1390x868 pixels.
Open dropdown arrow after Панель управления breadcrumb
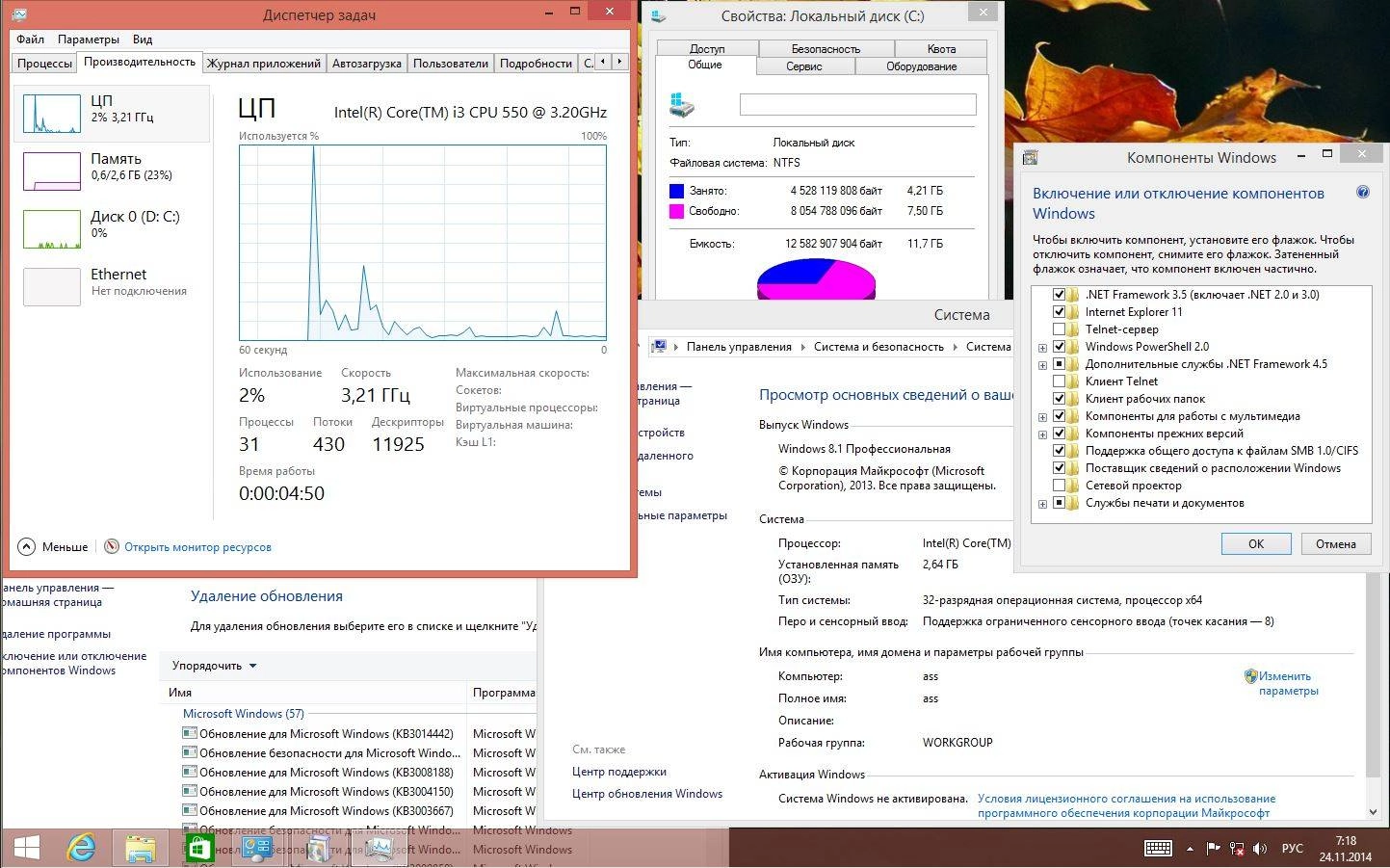[802, 347]
